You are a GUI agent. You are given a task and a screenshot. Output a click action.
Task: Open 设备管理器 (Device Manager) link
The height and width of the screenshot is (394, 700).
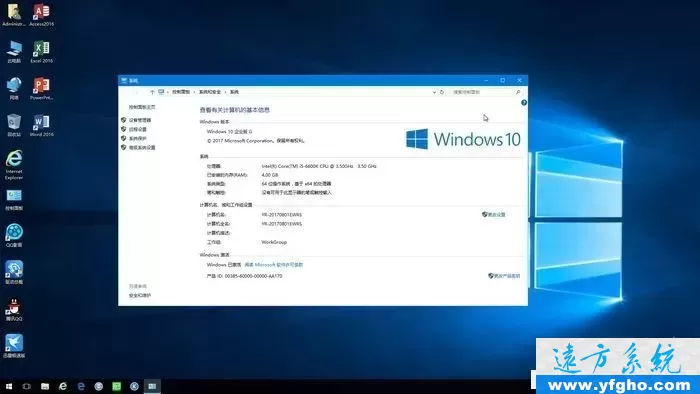(x=140, y=120)
